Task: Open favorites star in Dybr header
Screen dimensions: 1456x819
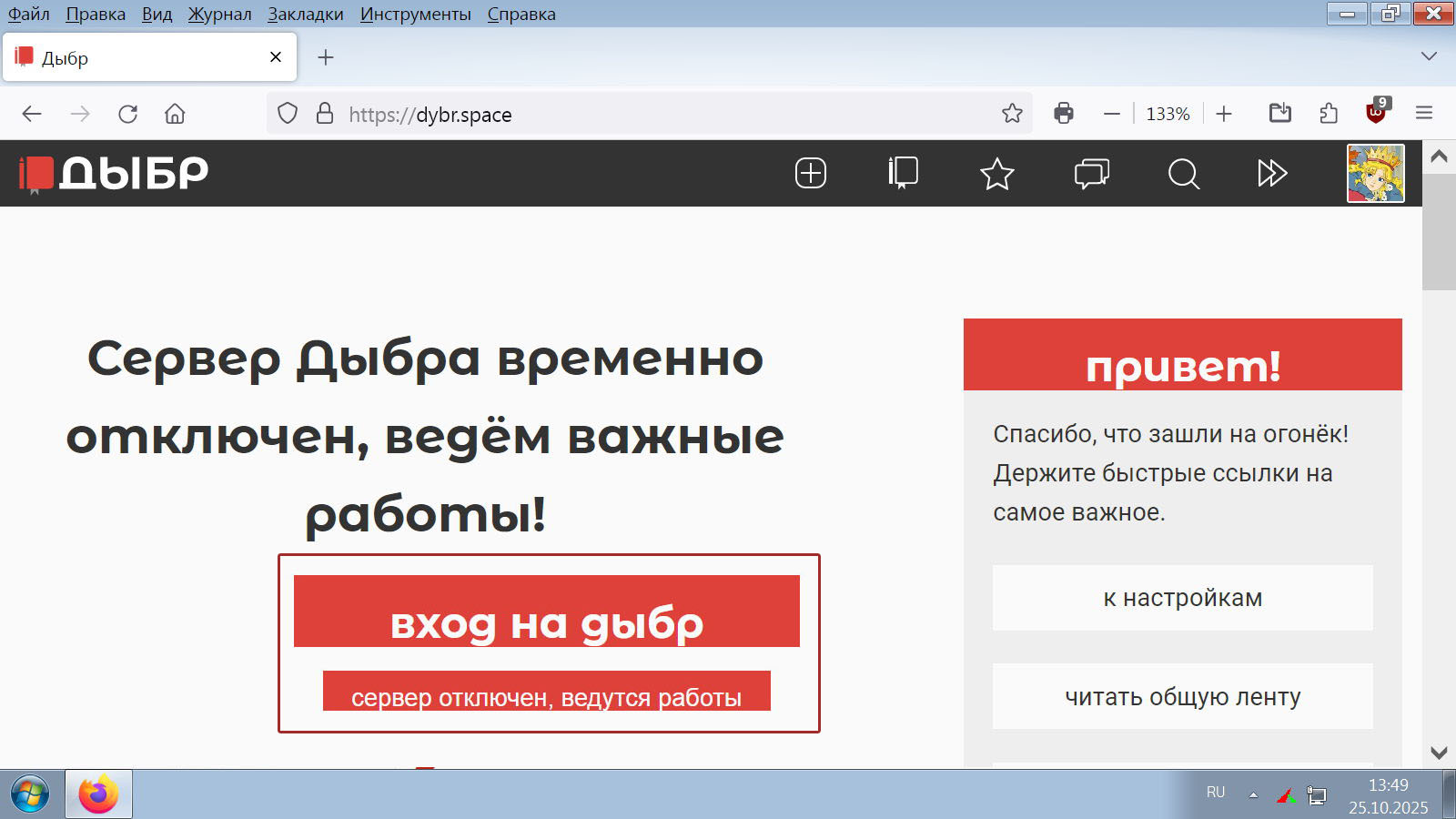Action: pyautogui.click(x=996, y=174)
